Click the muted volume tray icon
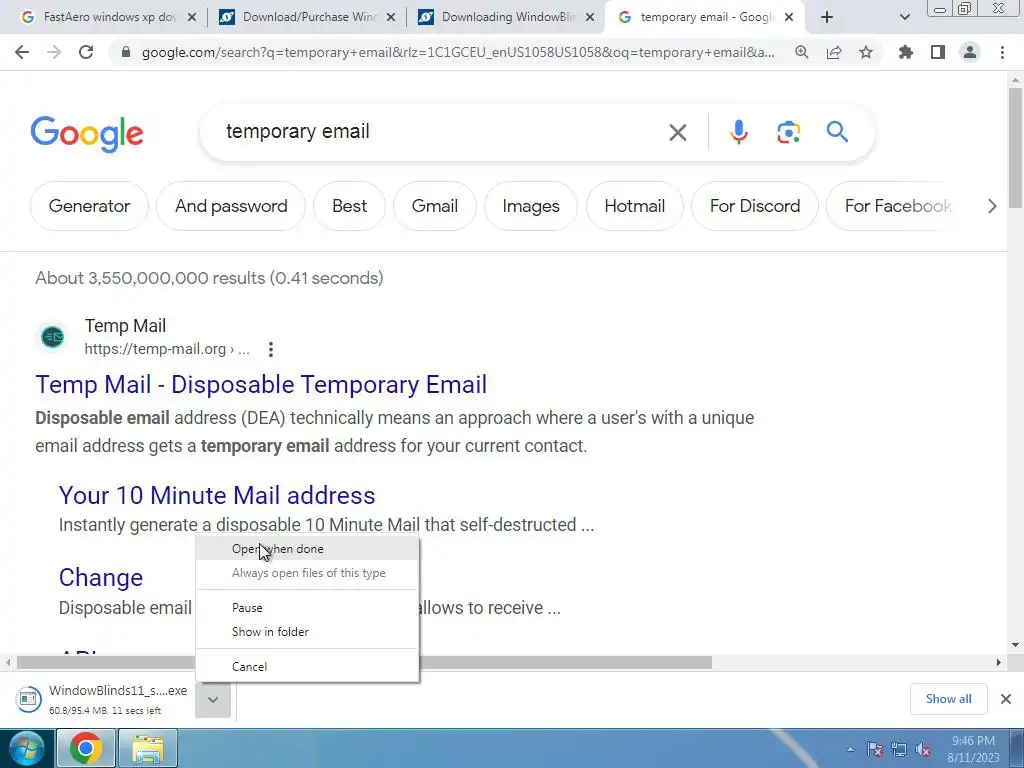This screenshot has height=768, width=1024. pos(923,750)
